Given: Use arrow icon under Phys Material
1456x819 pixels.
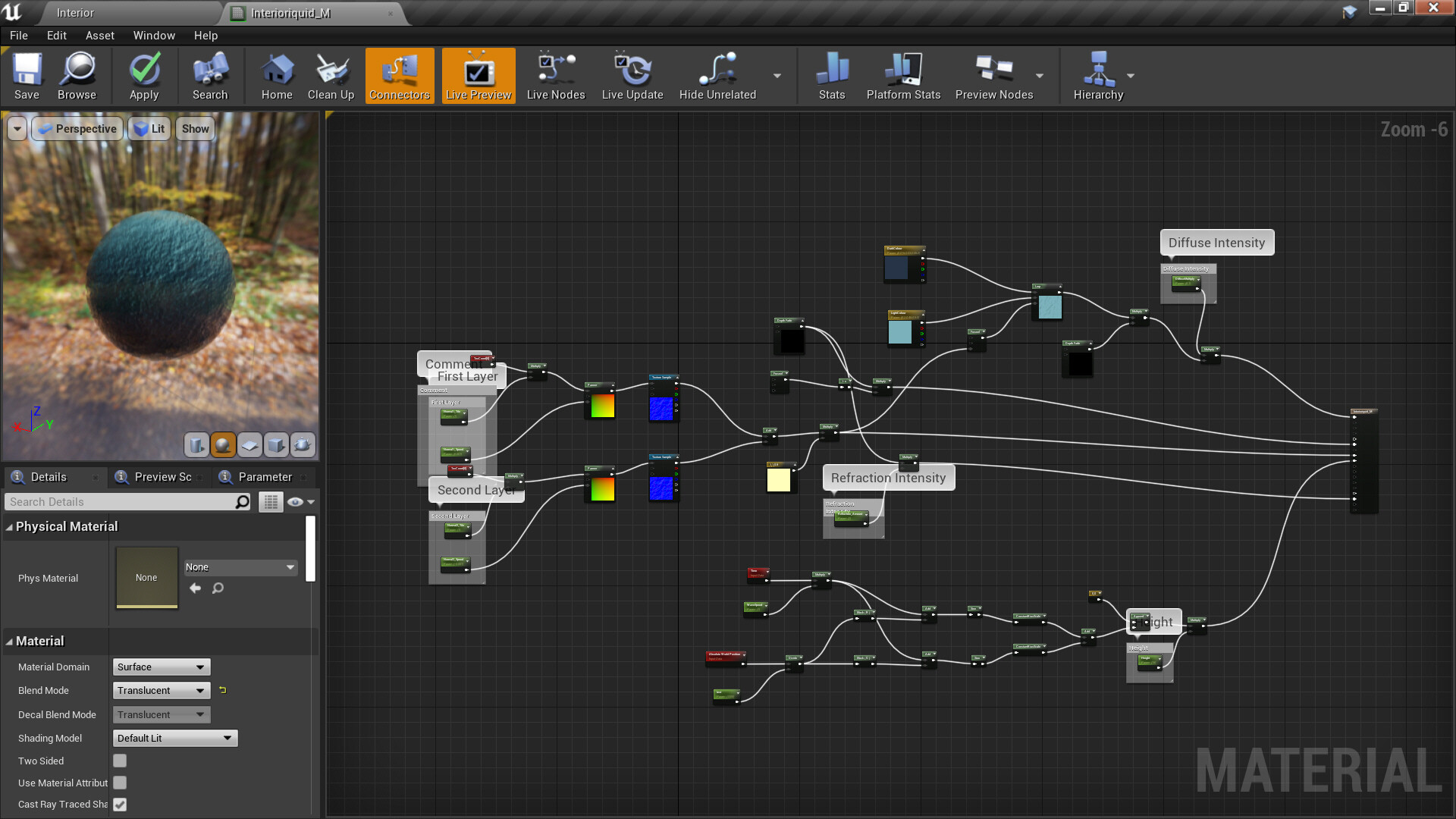Looking at the screenshot, I should point(196,588).
